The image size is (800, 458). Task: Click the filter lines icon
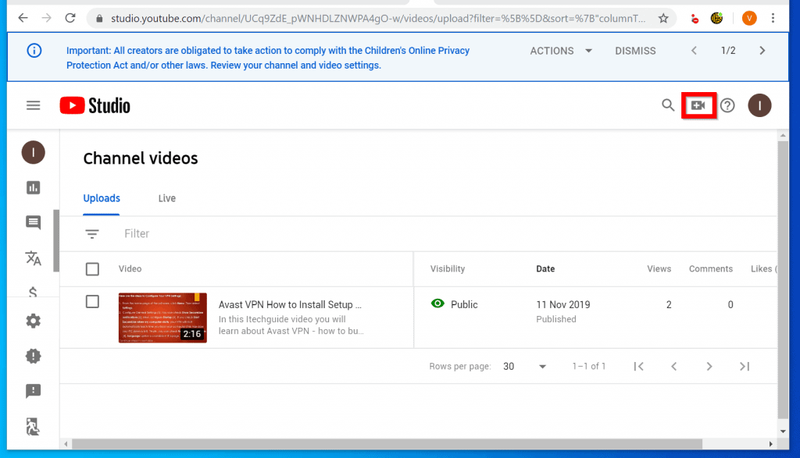[x=92, y=234]
